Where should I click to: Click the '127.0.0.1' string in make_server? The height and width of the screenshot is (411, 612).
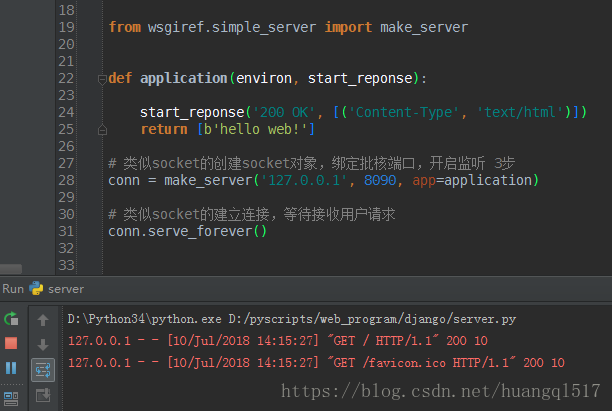pyautogui.click(x=304, y=180)
